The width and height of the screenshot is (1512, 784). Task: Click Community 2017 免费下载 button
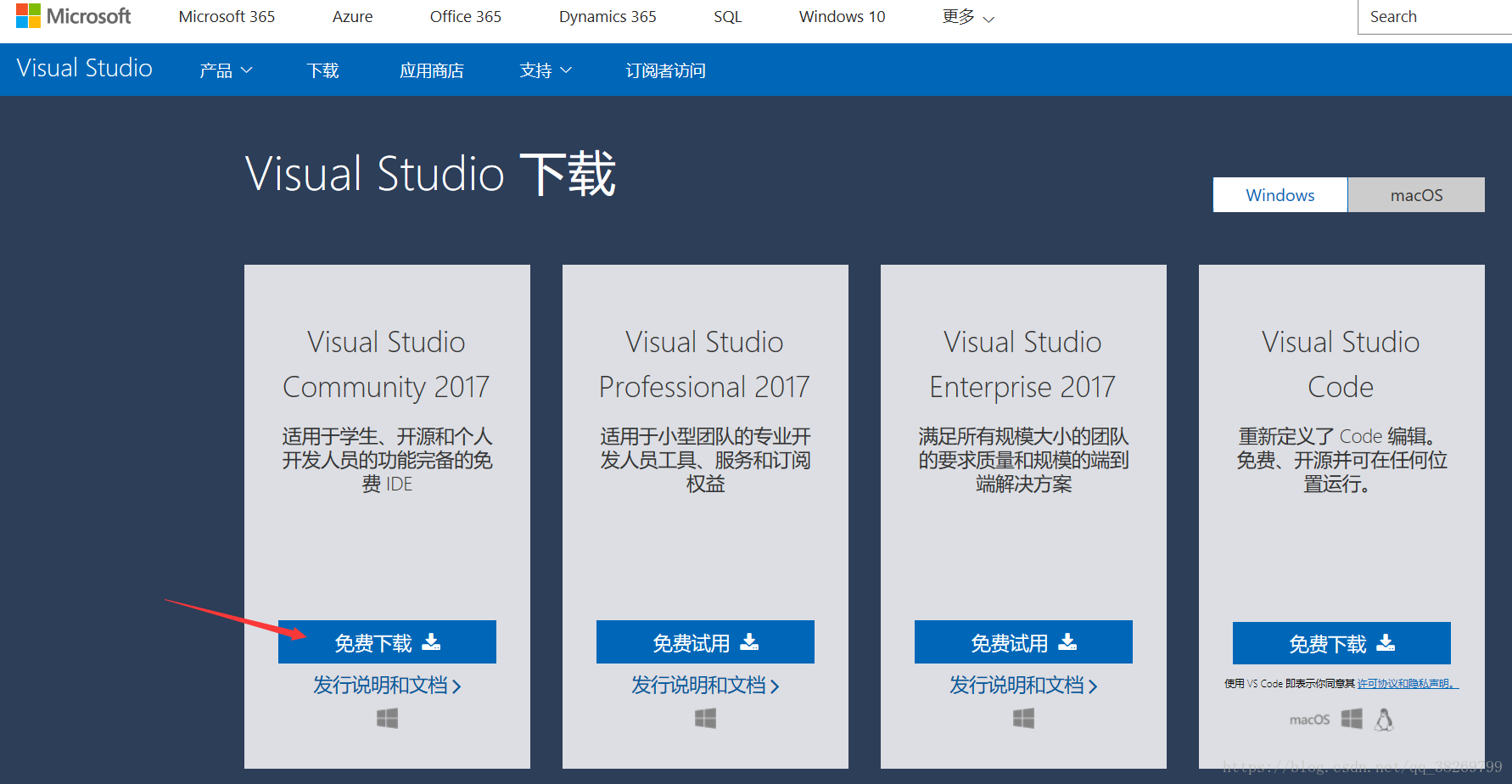(x=387, y=642)
